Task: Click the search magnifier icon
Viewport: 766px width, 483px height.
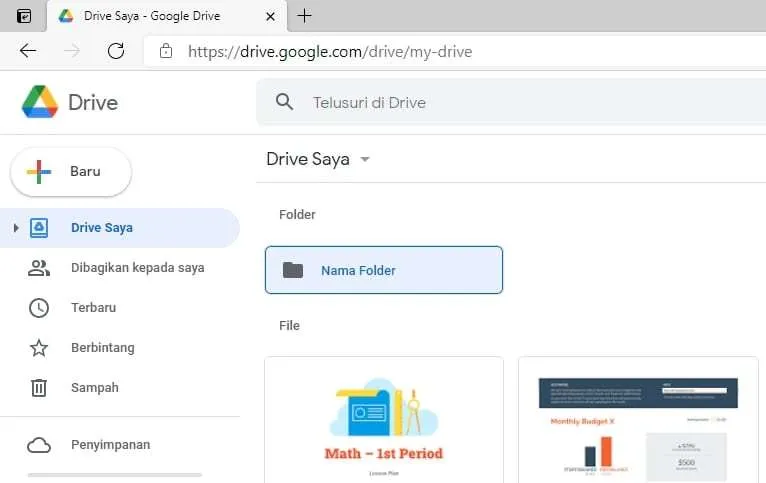Action: (x=284, y=102)
